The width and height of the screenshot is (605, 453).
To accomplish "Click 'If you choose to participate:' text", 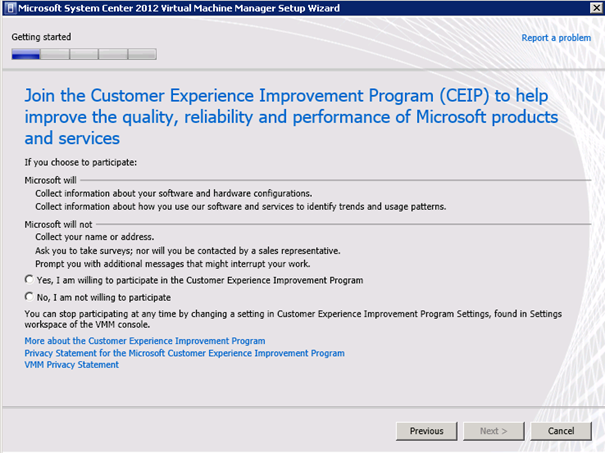I will (81, 162).
